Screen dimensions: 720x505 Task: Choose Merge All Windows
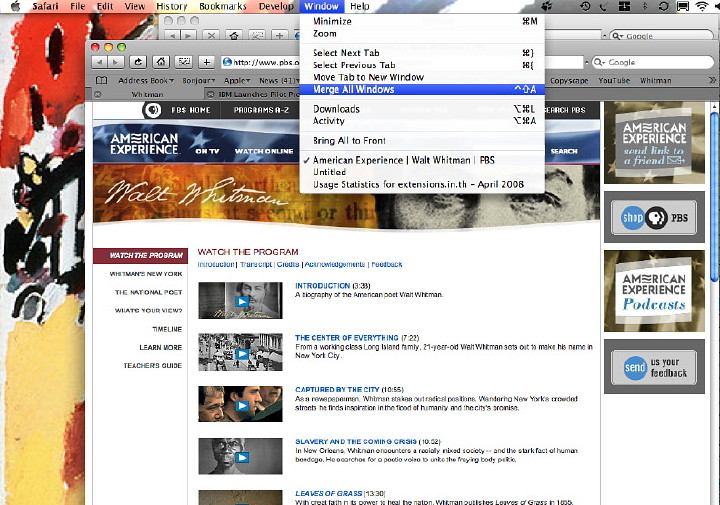pyautogui.click(x=422, y=90)
